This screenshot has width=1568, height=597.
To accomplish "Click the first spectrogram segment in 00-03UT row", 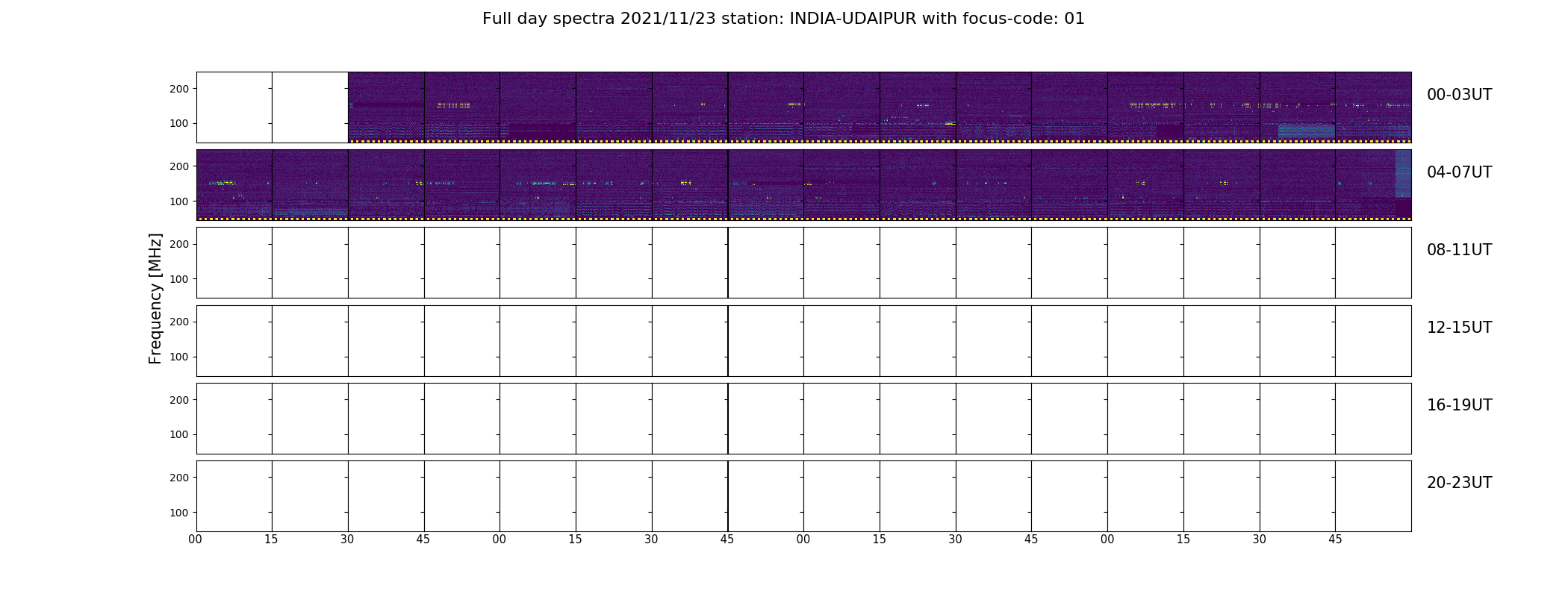I will [386, 107].
